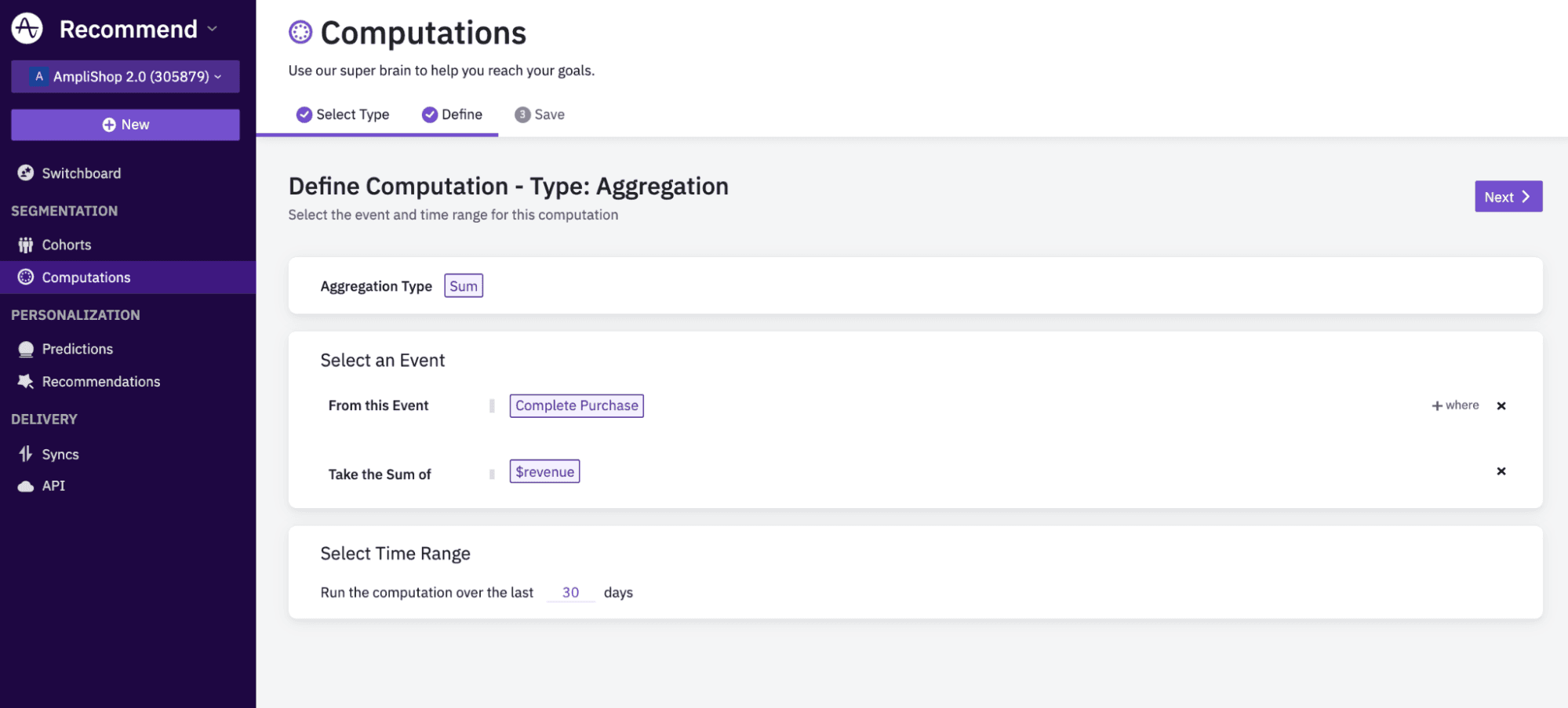Open Cohorts in the sidebar
This screenshot has width=1568, height=708.
click(66, 245)
